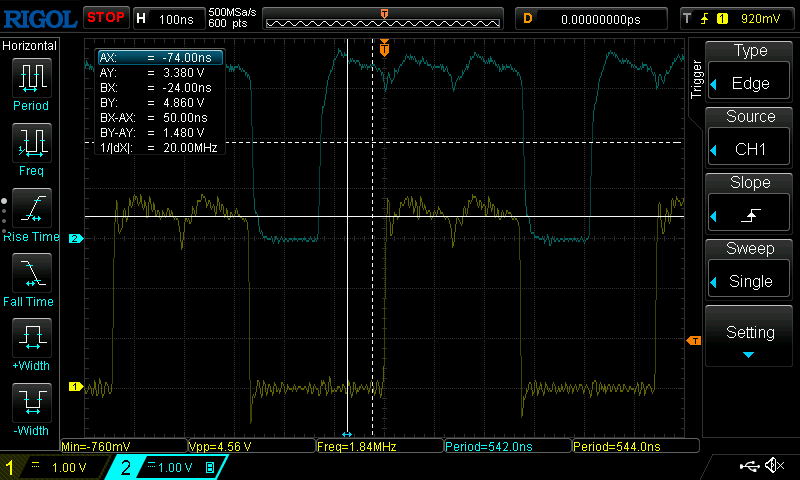The image size is (800, 480).
Task: Select the +Width measurement icon
Action: pyautogui.click(x=31, y=342)
